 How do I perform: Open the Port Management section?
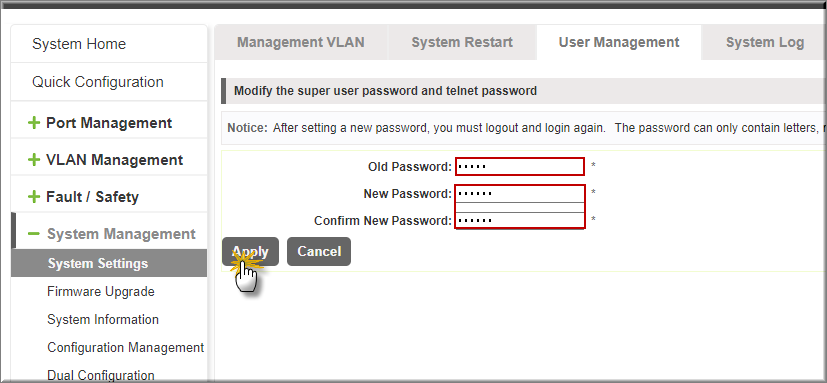(109, 123)
